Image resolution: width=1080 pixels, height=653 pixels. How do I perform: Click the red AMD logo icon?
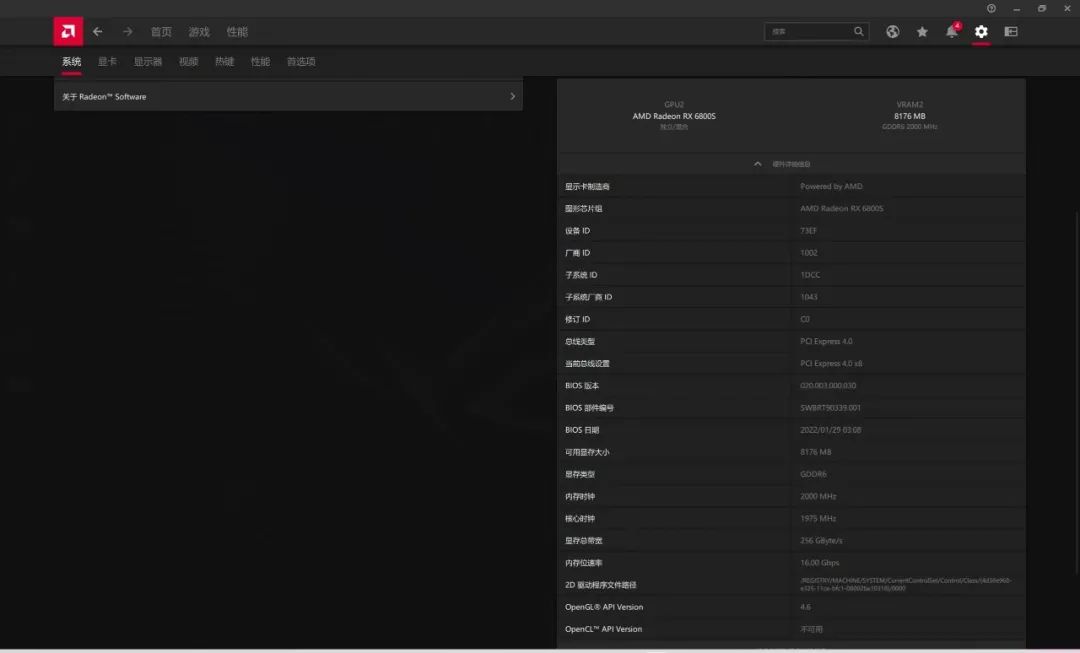tap(68, 31)
